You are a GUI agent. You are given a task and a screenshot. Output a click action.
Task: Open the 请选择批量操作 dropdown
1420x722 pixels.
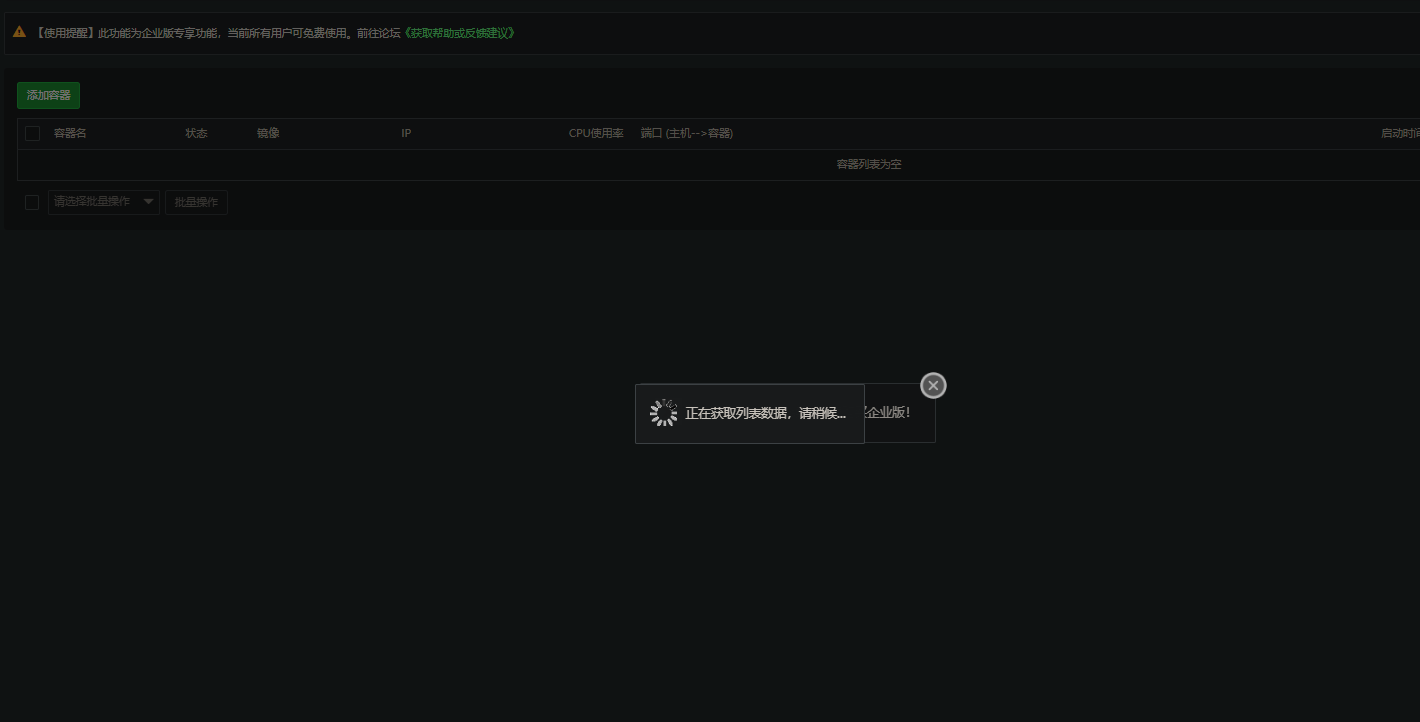(x=104, y=202)
